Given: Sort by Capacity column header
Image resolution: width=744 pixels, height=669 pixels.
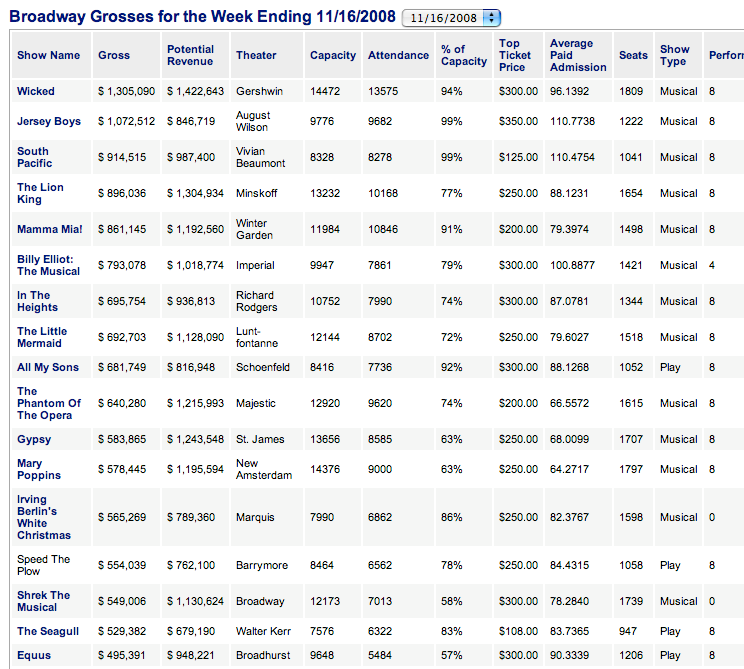Looking at the screenshot, I should [333, 56].
